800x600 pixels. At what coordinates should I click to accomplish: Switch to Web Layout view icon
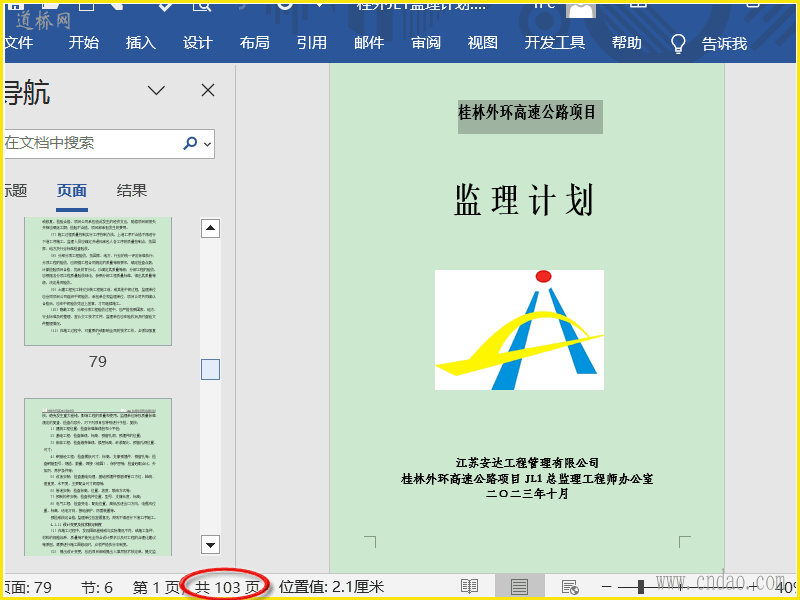[569, 587]
